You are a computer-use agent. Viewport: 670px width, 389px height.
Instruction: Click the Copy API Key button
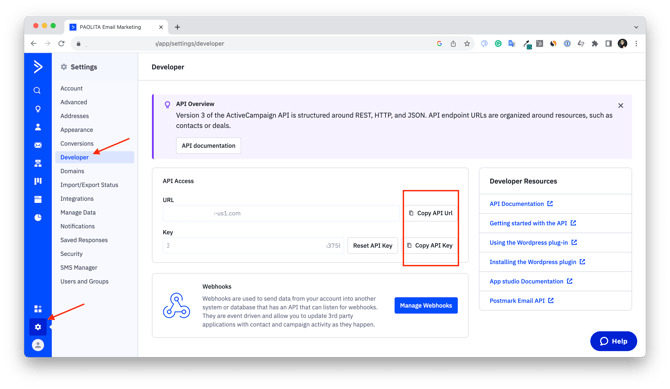point(430,245)
